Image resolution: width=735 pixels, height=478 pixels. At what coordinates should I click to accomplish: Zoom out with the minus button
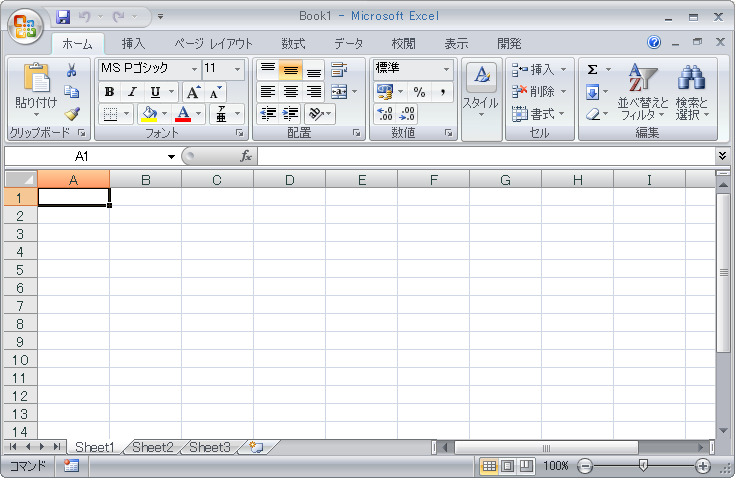(x=585, y=466)
